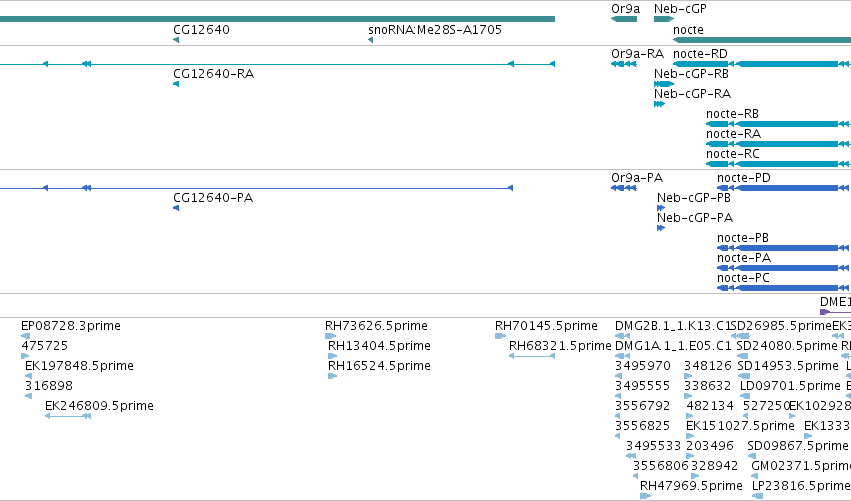Open the Or9a-RA transcript label
This screenshot has height=501, width=851.
[x=637, y=54]
